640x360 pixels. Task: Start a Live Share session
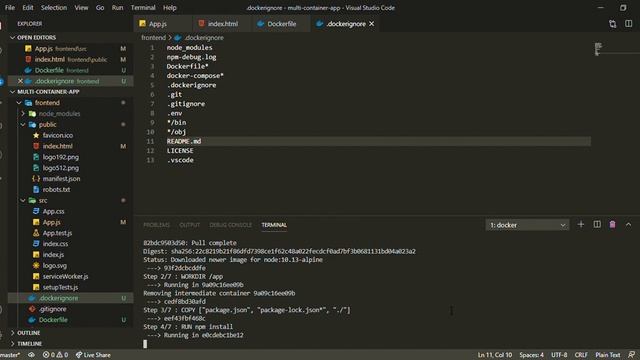93,355
